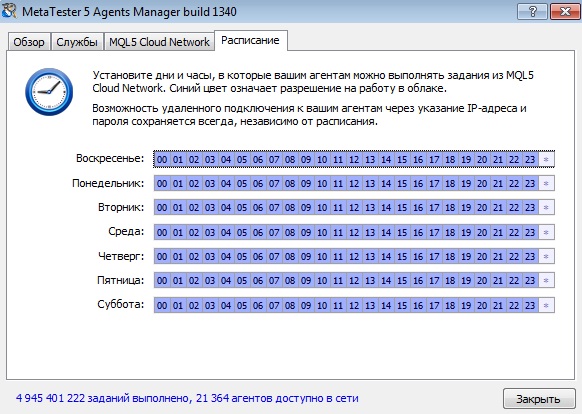The height and width of the screenshot is (414, 582).
Task: Toggle all hours asterisk for Вторник
Action: tap(546, 208)
